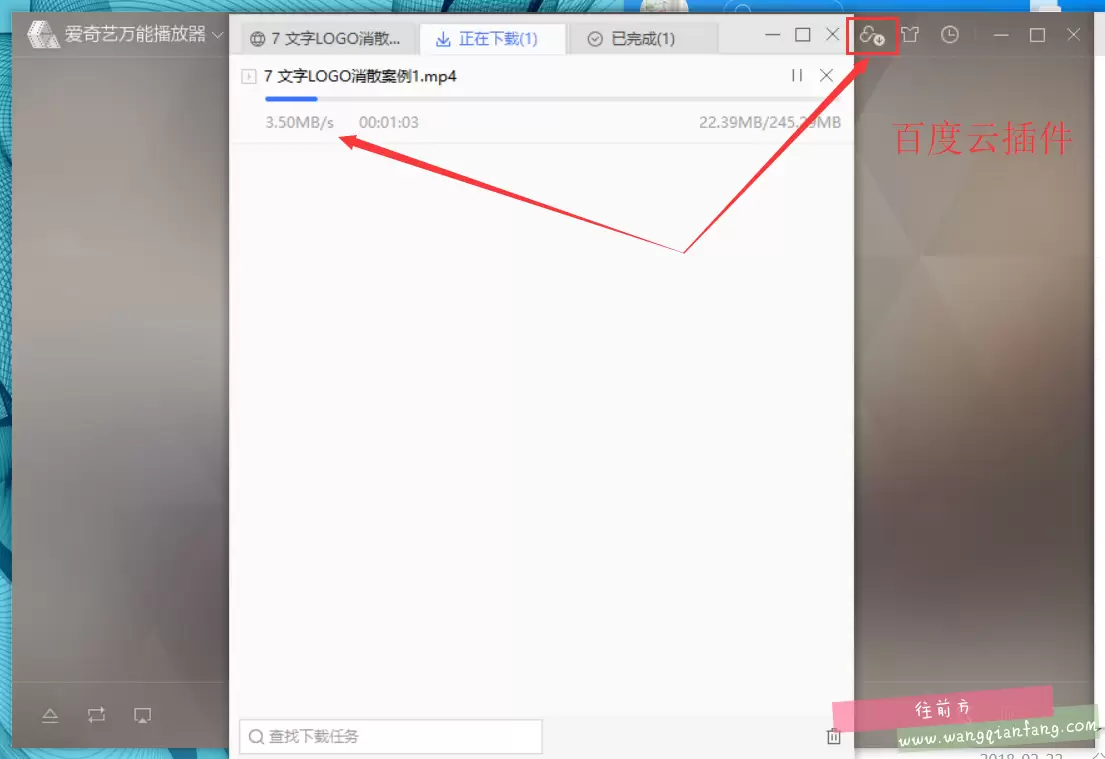Screen dimensions: 1105x759
Task: Click the 爱奇艺万能播放器 logo icon
Action: pos(43,35)
